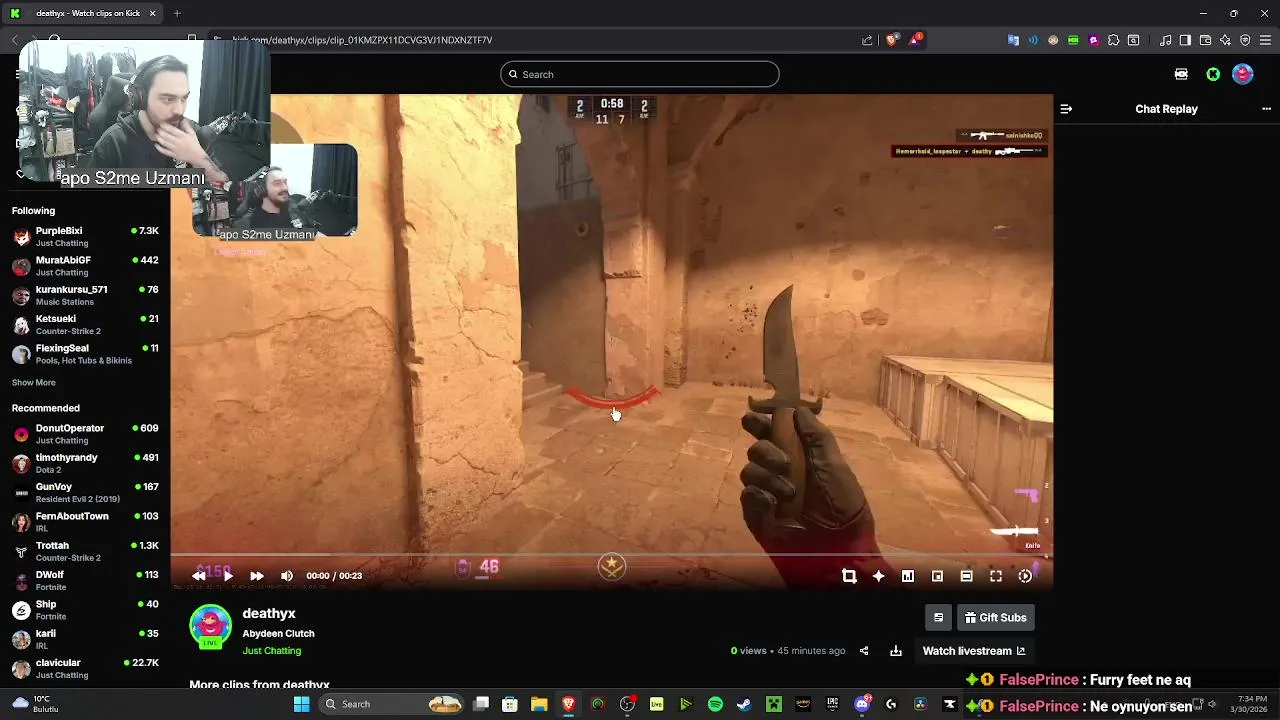The height and width of the screenshot is (720, 1280).
Task: Open Brave Leo AI sparkle icon
Action: 1225,40
